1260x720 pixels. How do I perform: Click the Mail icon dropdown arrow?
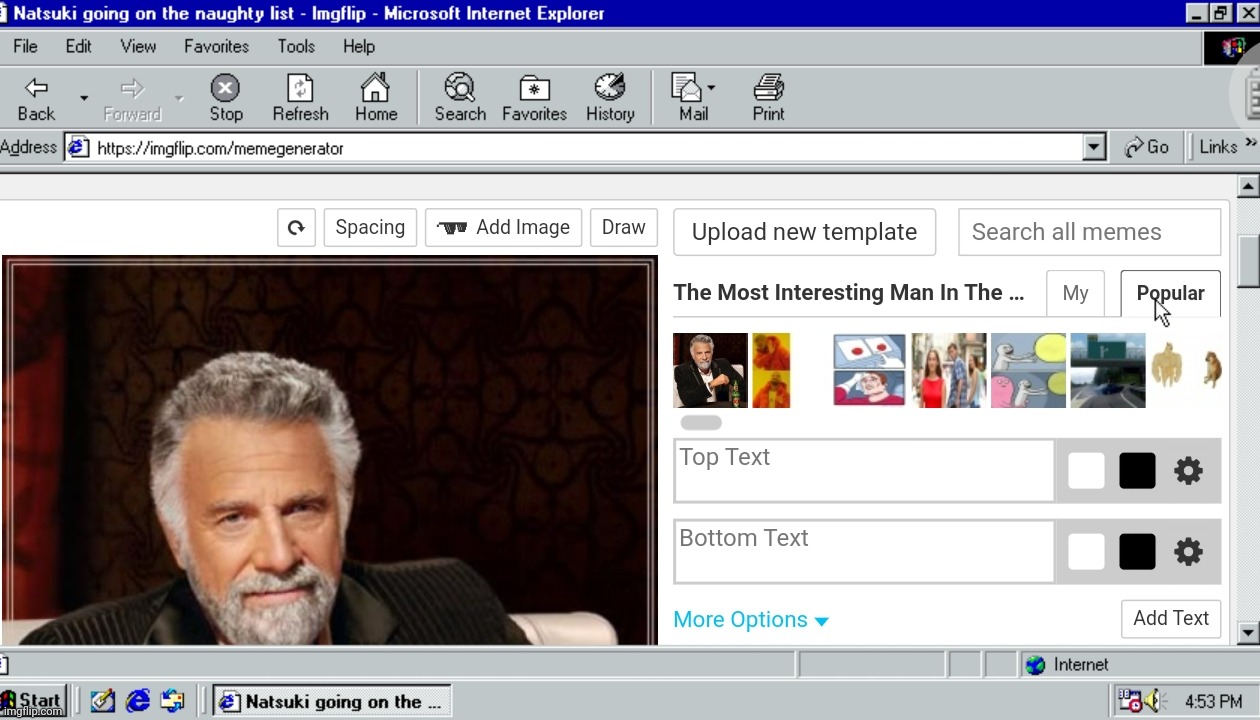coord(711,87)
